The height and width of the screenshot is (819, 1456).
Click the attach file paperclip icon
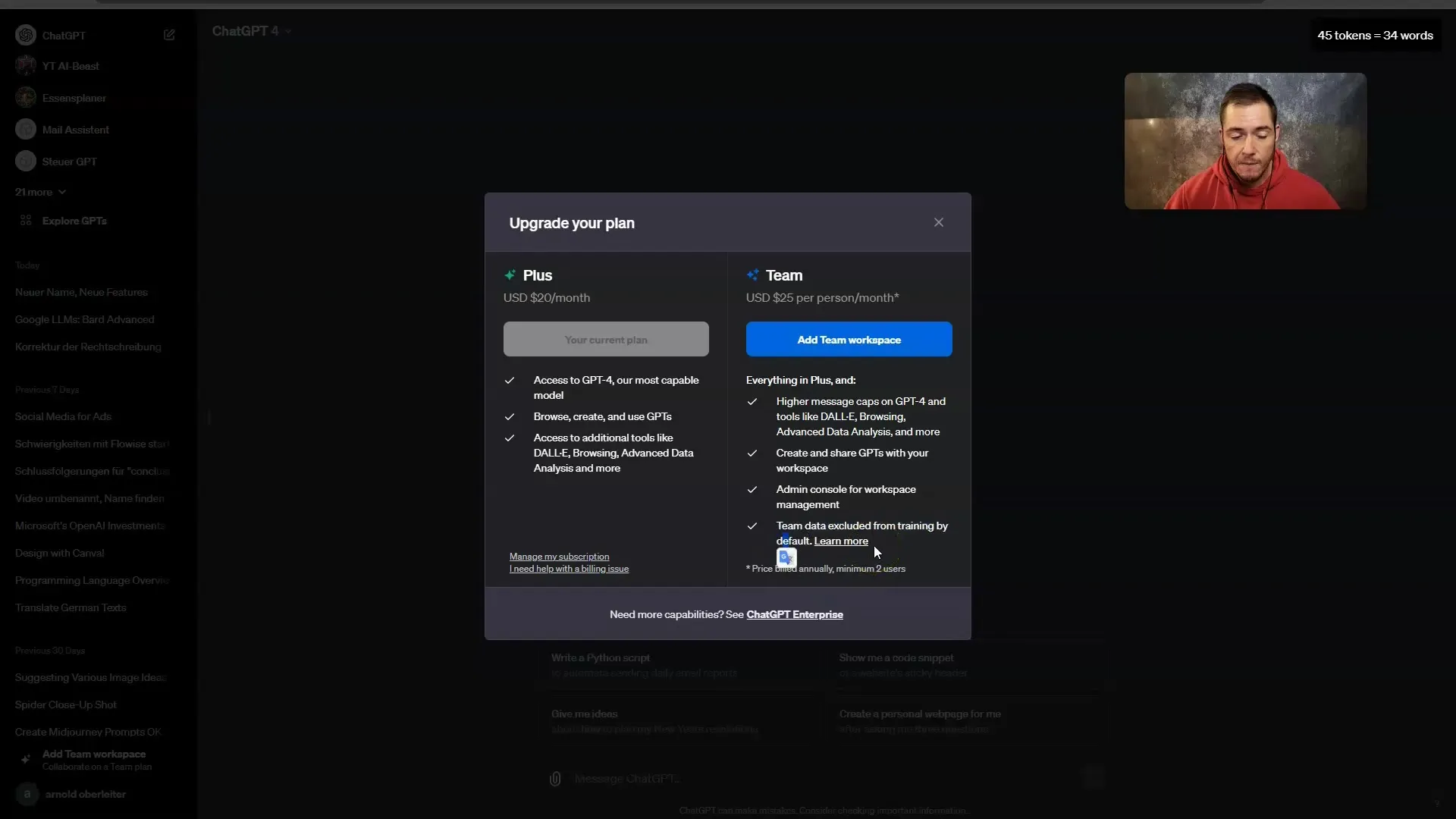point(554,779)
